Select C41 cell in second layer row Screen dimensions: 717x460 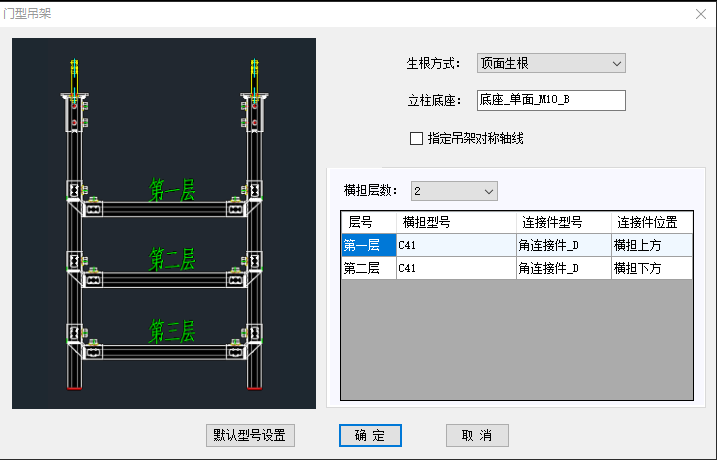[455, 268]
